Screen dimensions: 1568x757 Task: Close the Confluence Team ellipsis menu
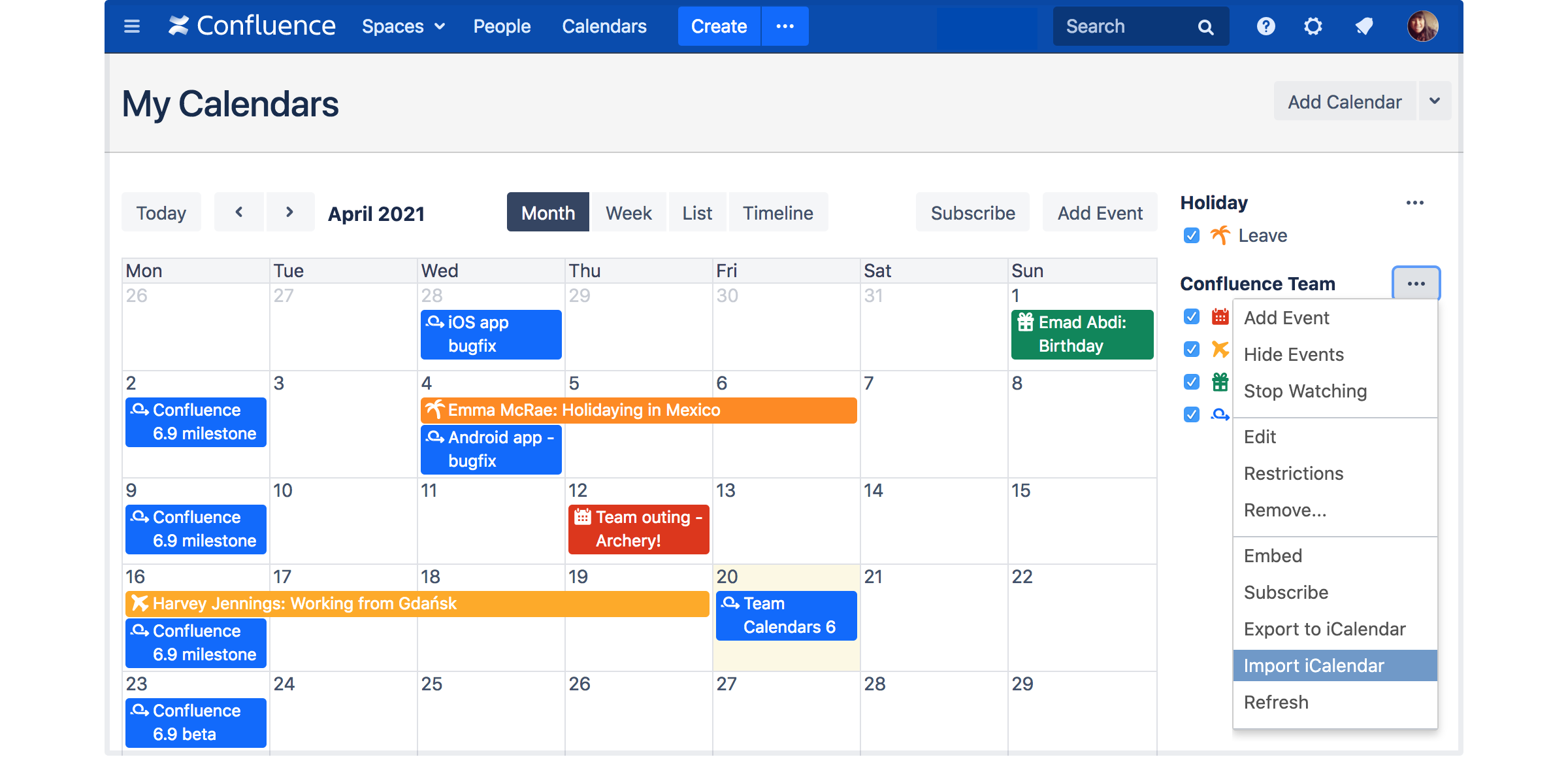click(1416, 283)
